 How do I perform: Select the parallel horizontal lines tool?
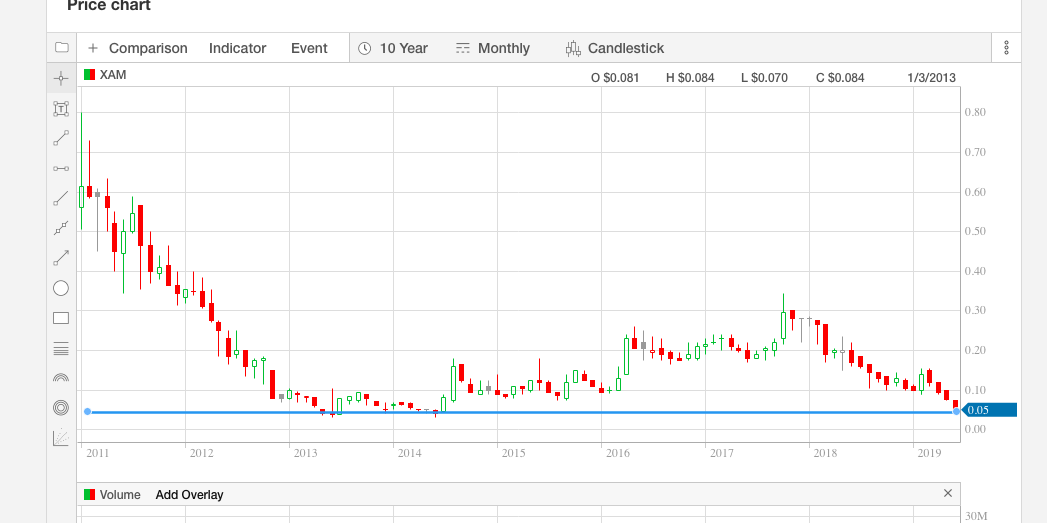point(61,348)
